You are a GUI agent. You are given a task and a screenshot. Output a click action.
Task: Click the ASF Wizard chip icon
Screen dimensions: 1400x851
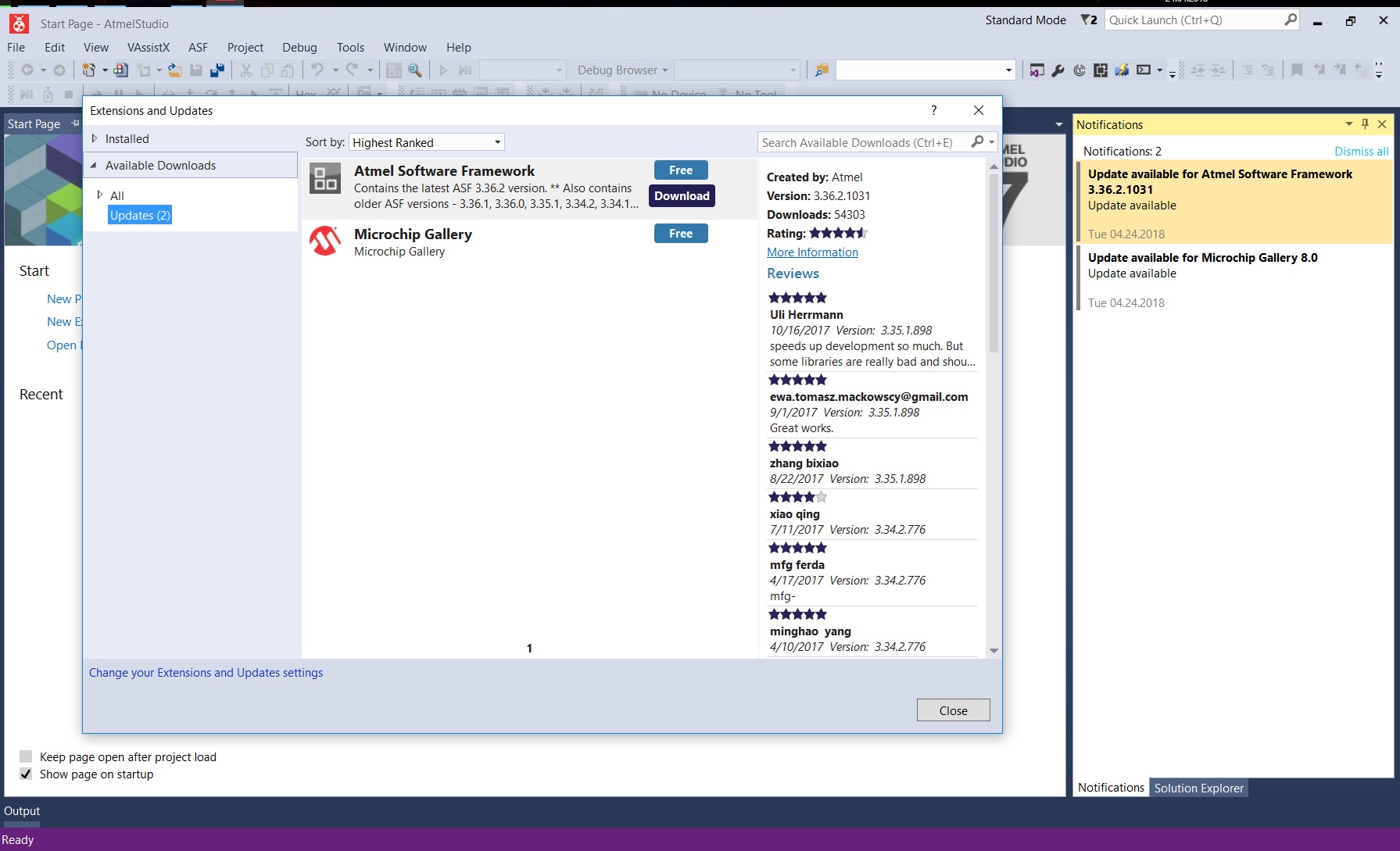click(1101, 70)
